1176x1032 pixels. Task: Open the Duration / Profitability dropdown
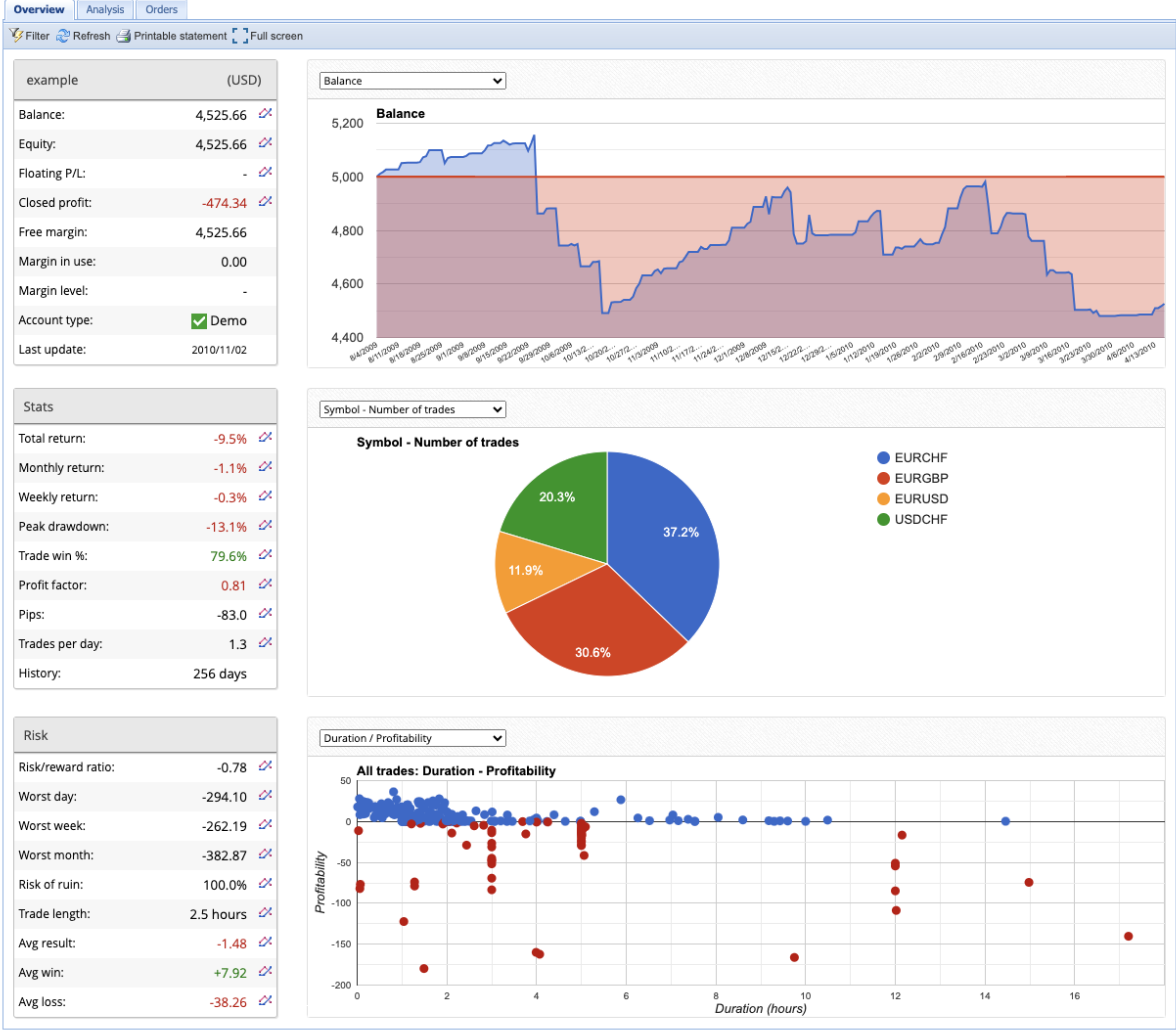pos(412,738)
